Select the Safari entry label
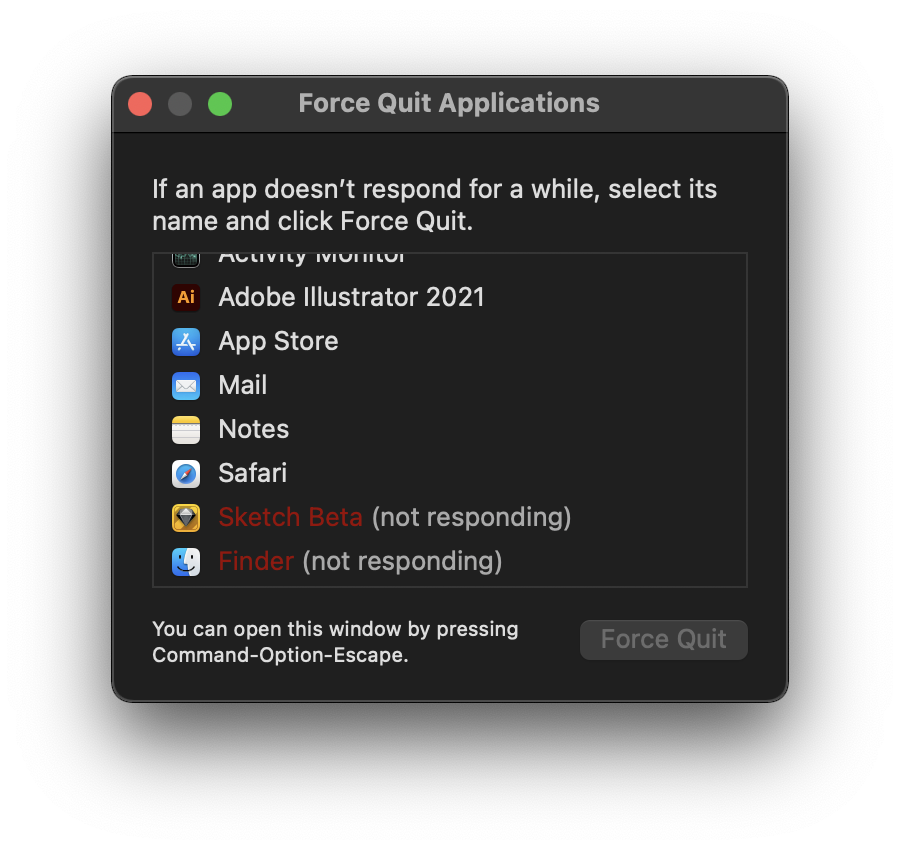This screenshot has height=850, width=900. [x=253, y=473]
